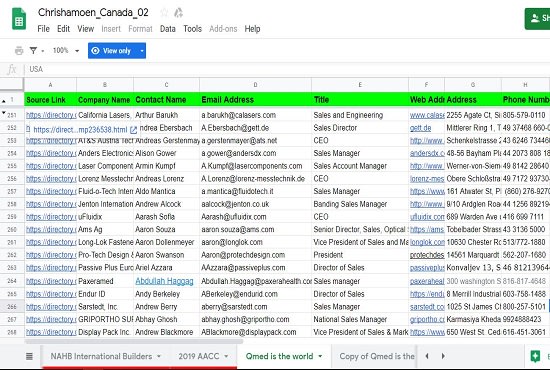Click the Company Name header cell
This screenshot has height=370, width=550.
tap(105, 100)
